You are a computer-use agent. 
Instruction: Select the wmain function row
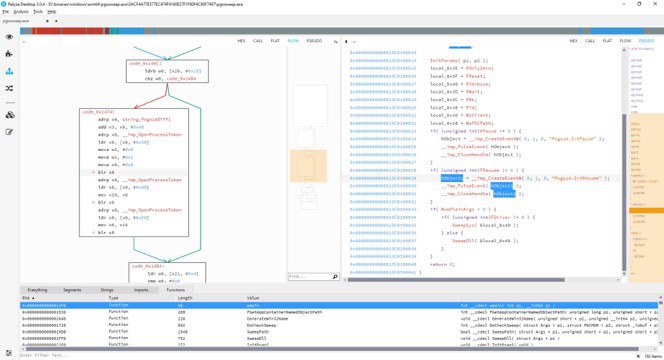coord(339,305)
